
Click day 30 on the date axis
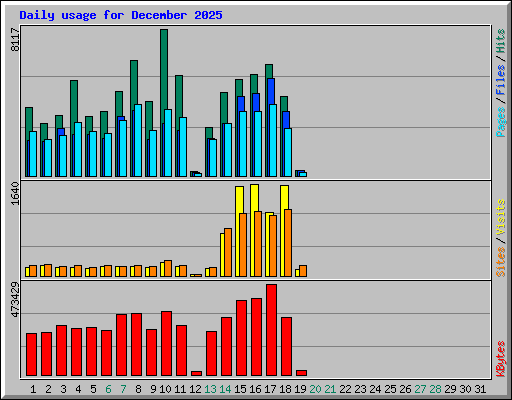[465, 389]
